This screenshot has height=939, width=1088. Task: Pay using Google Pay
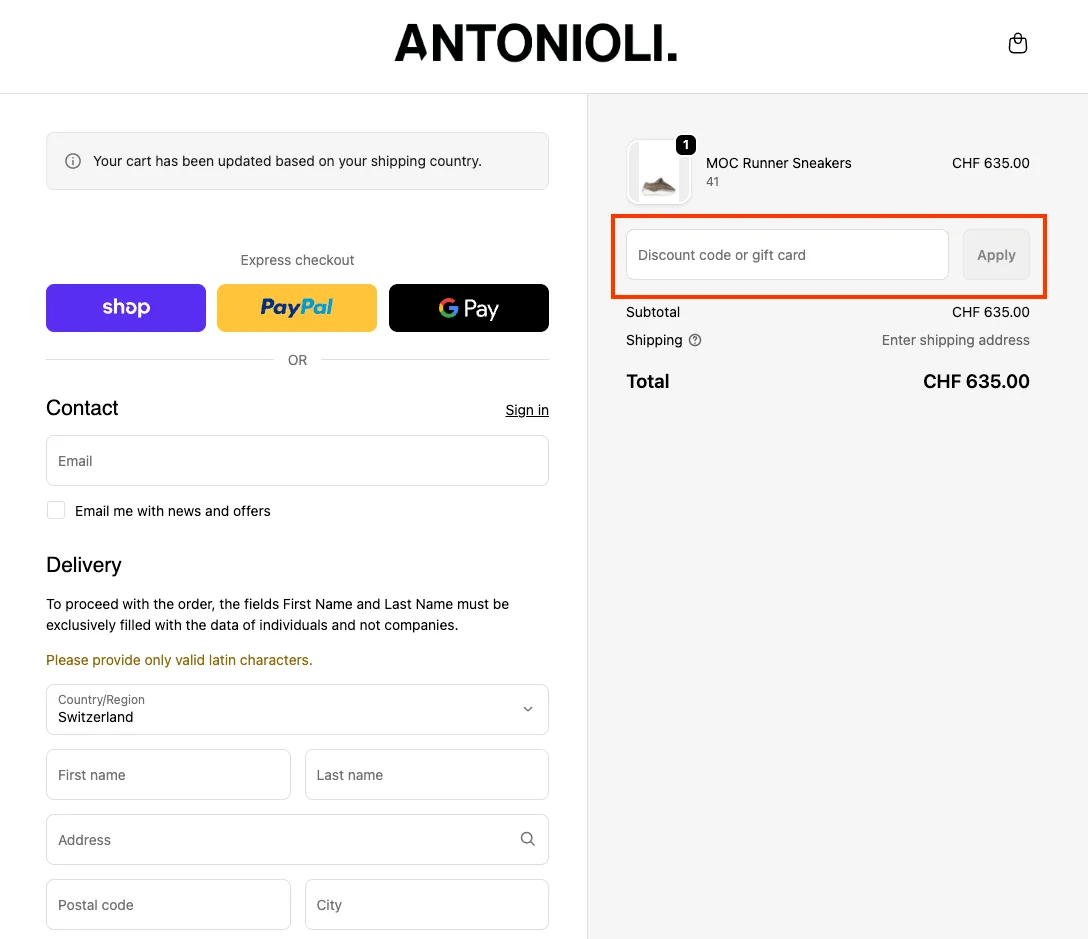point(468,307)
